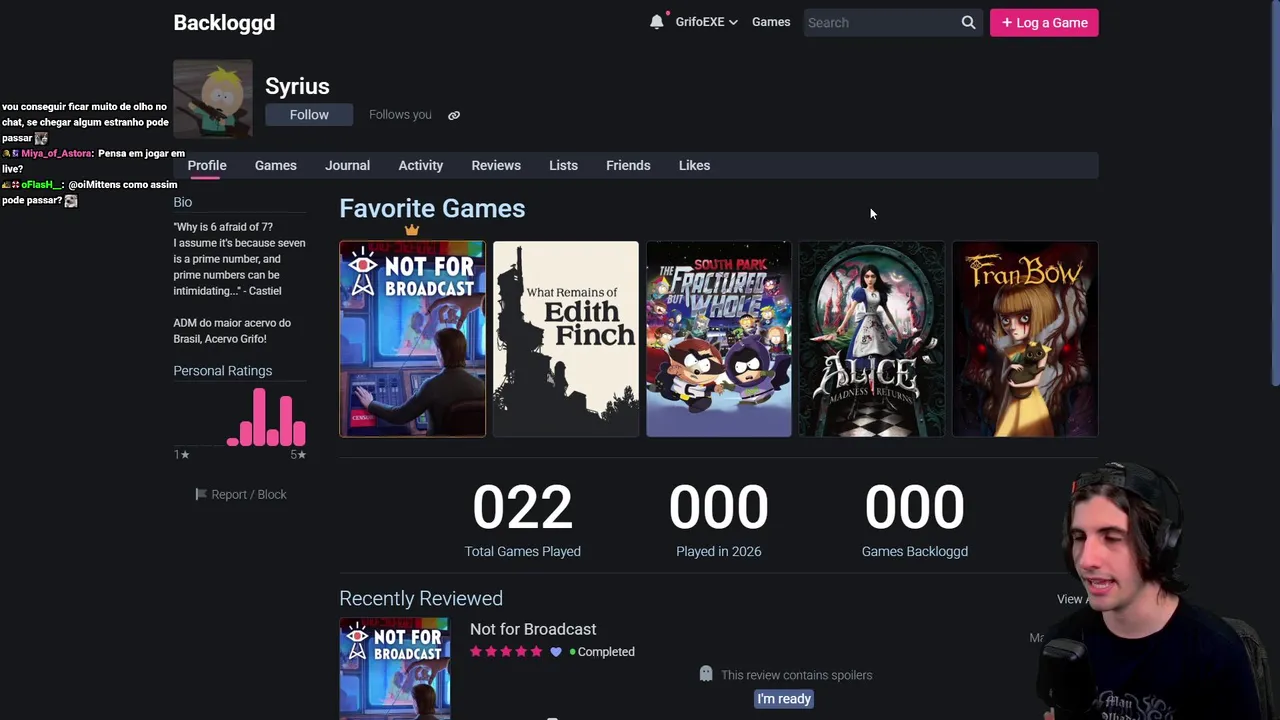
Task: Switch to the Reviews tab
Action: click(496, 165)
